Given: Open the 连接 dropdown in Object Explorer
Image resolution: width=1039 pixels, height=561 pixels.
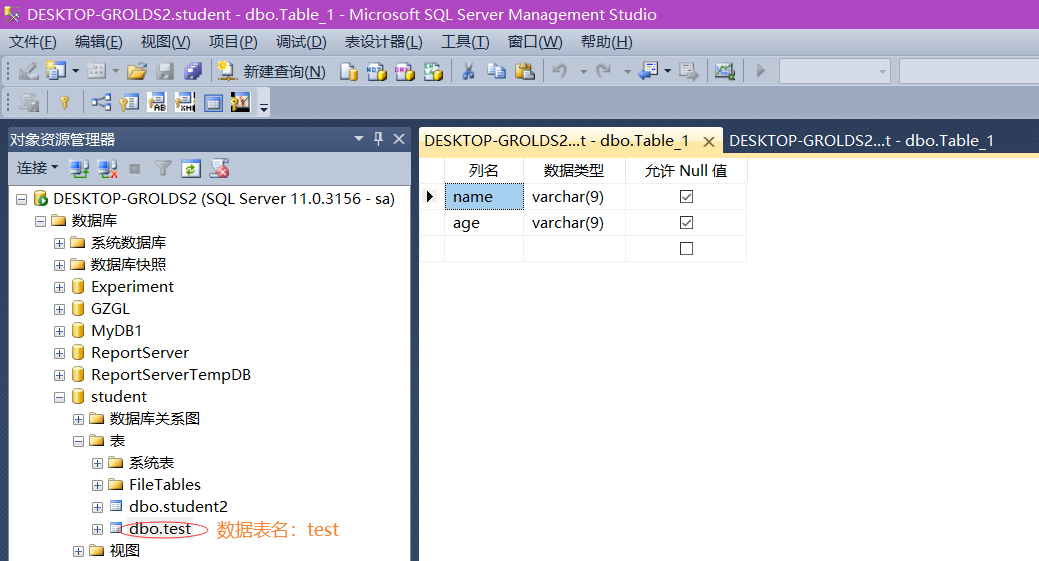Looking at the screenshot, I should point(37,168).
